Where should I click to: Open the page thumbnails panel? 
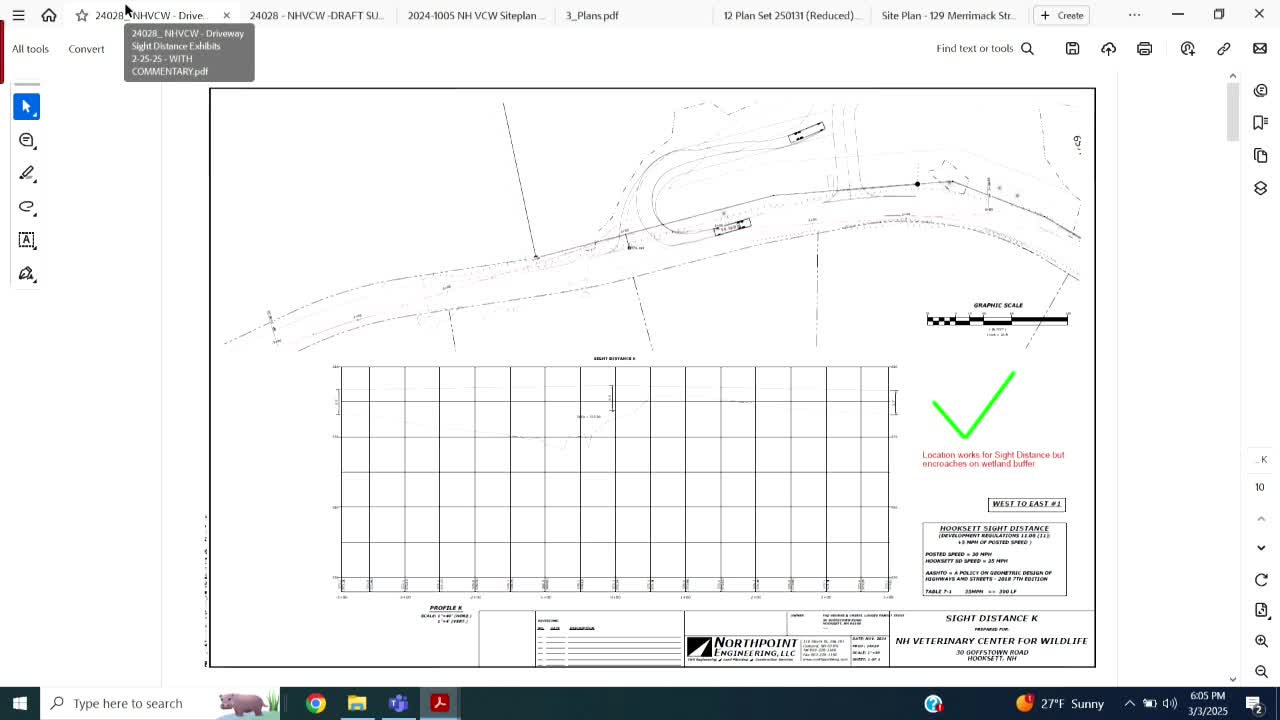tap(1260, 155)
